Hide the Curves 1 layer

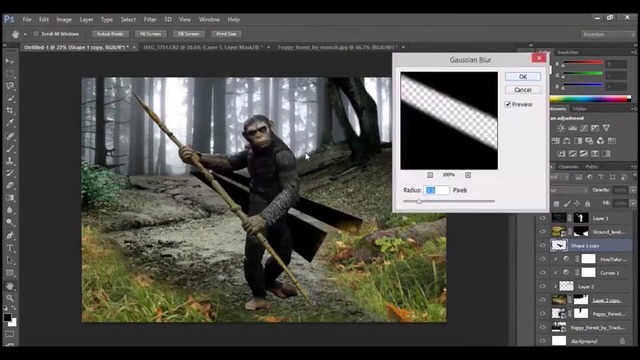pos(542,272)
